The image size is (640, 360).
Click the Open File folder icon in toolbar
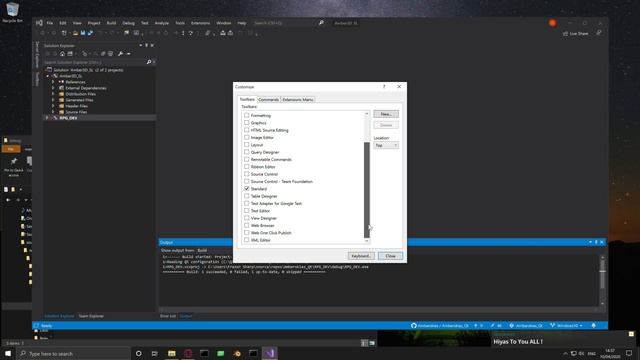pyautogui.click(x=76, y=33)
